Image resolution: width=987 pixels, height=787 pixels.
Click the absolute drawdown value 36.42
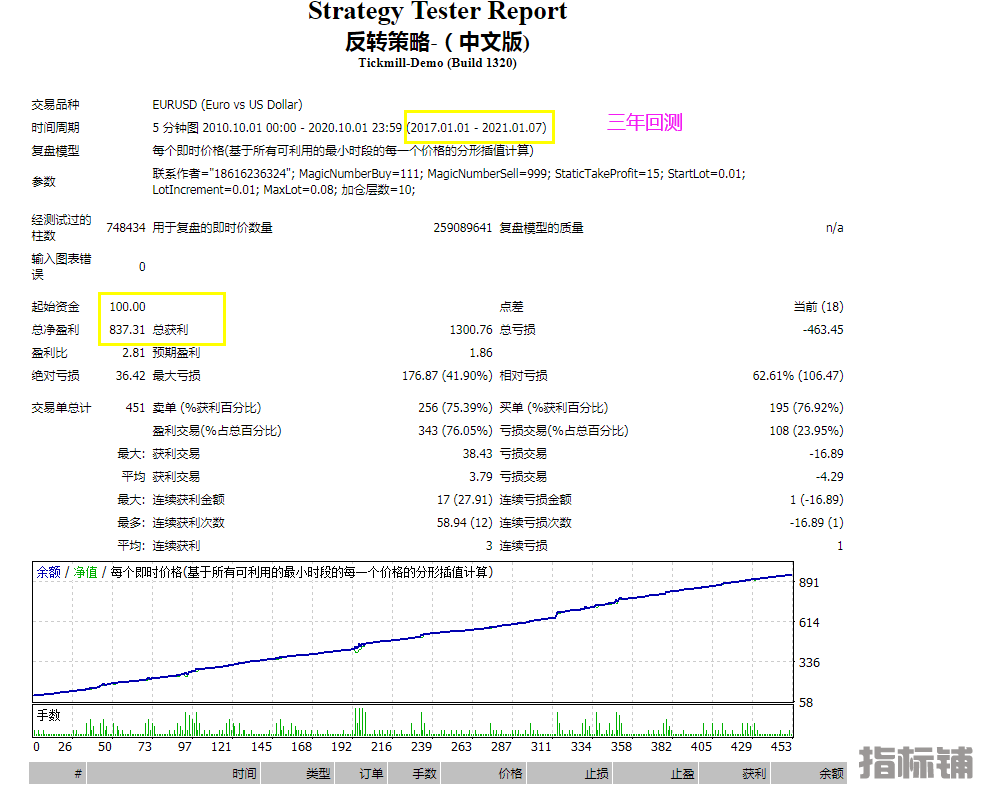[x=130, y=376]
